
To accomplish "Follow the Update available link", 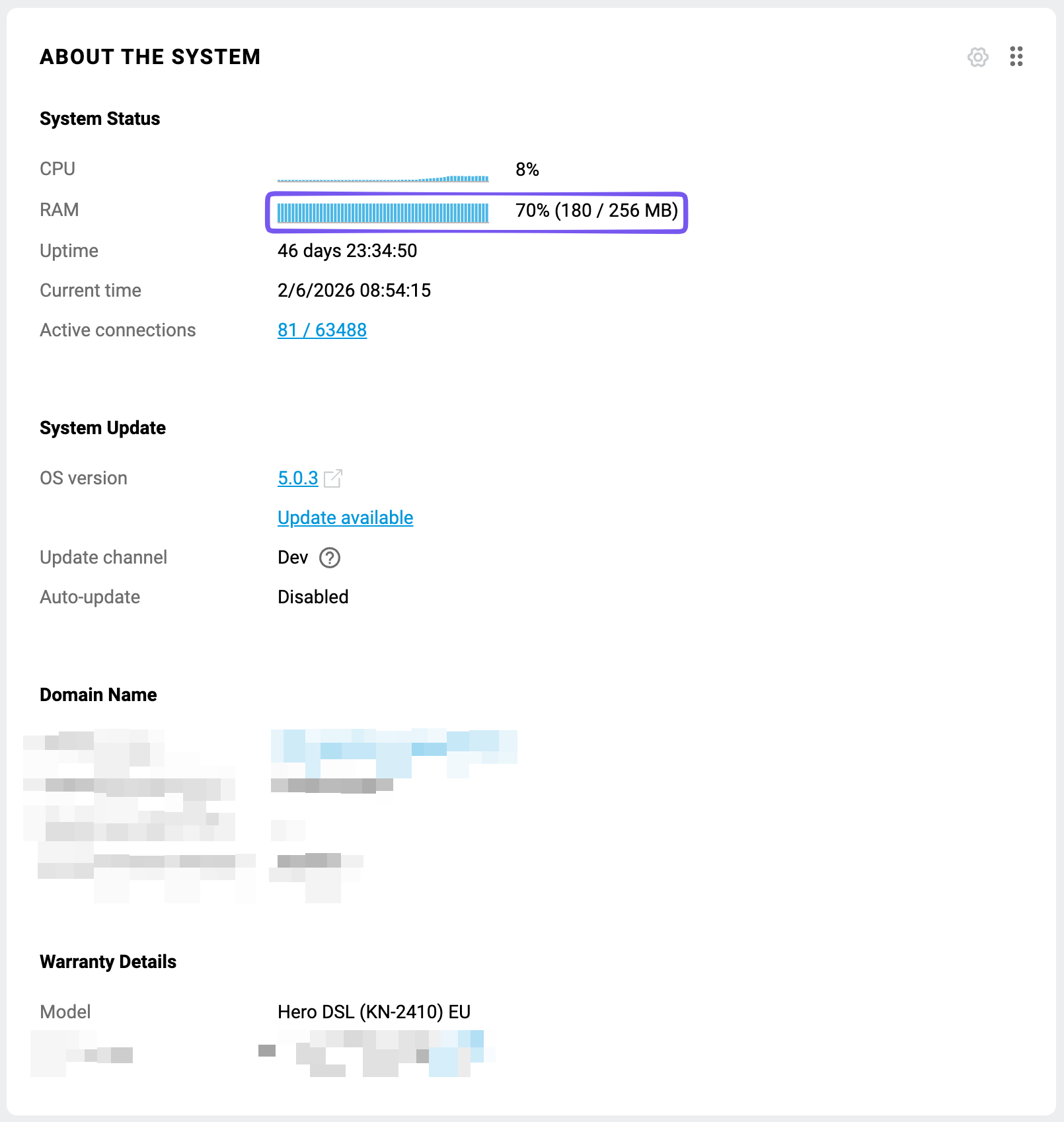I will point(345,517).
